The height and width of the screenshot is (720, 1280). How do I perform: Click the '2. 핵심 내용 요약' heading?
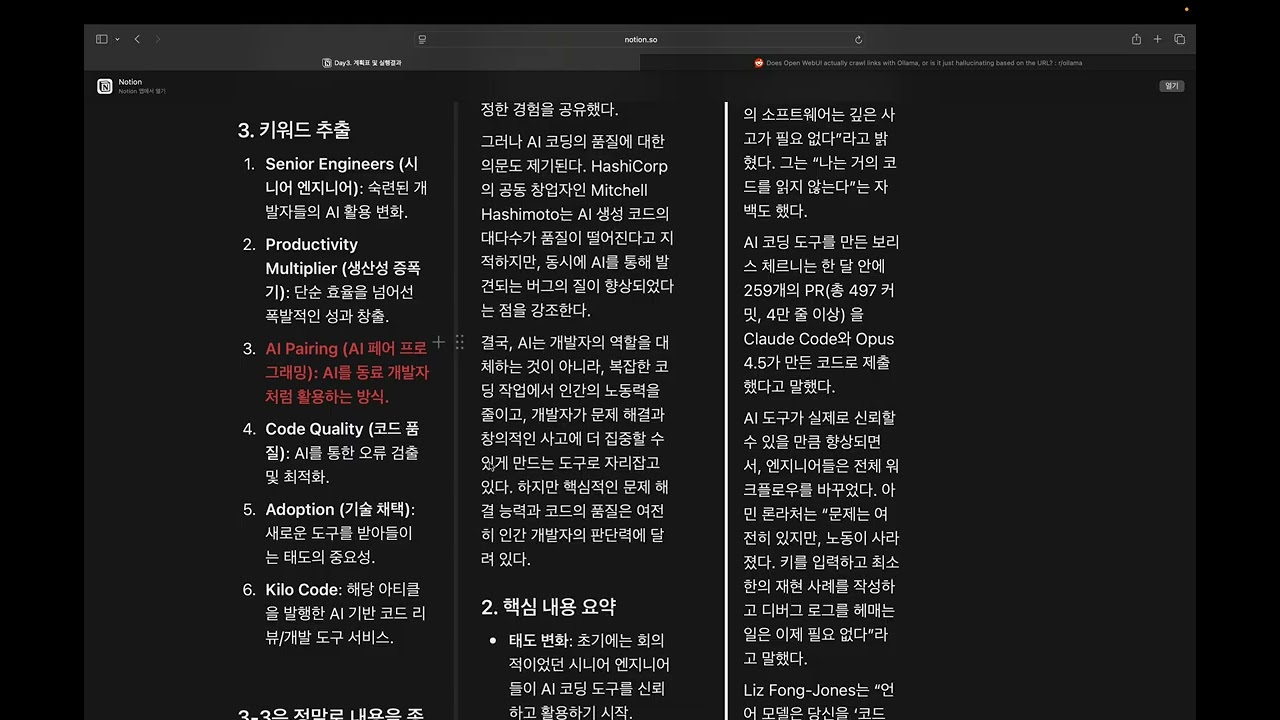548,607
